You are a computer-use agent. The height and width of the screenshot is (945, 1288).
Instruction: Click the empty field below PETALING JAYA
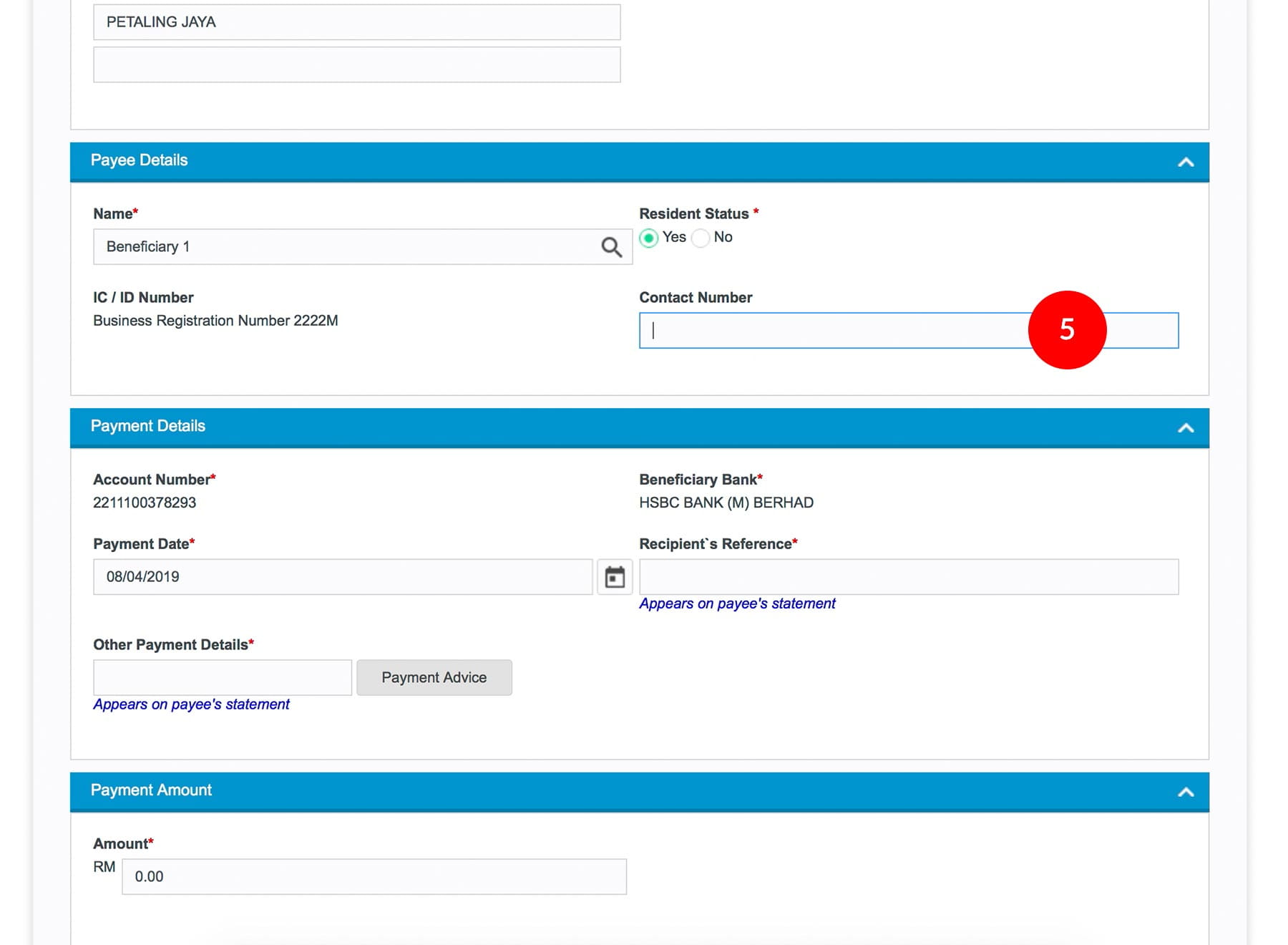[356, 65]
